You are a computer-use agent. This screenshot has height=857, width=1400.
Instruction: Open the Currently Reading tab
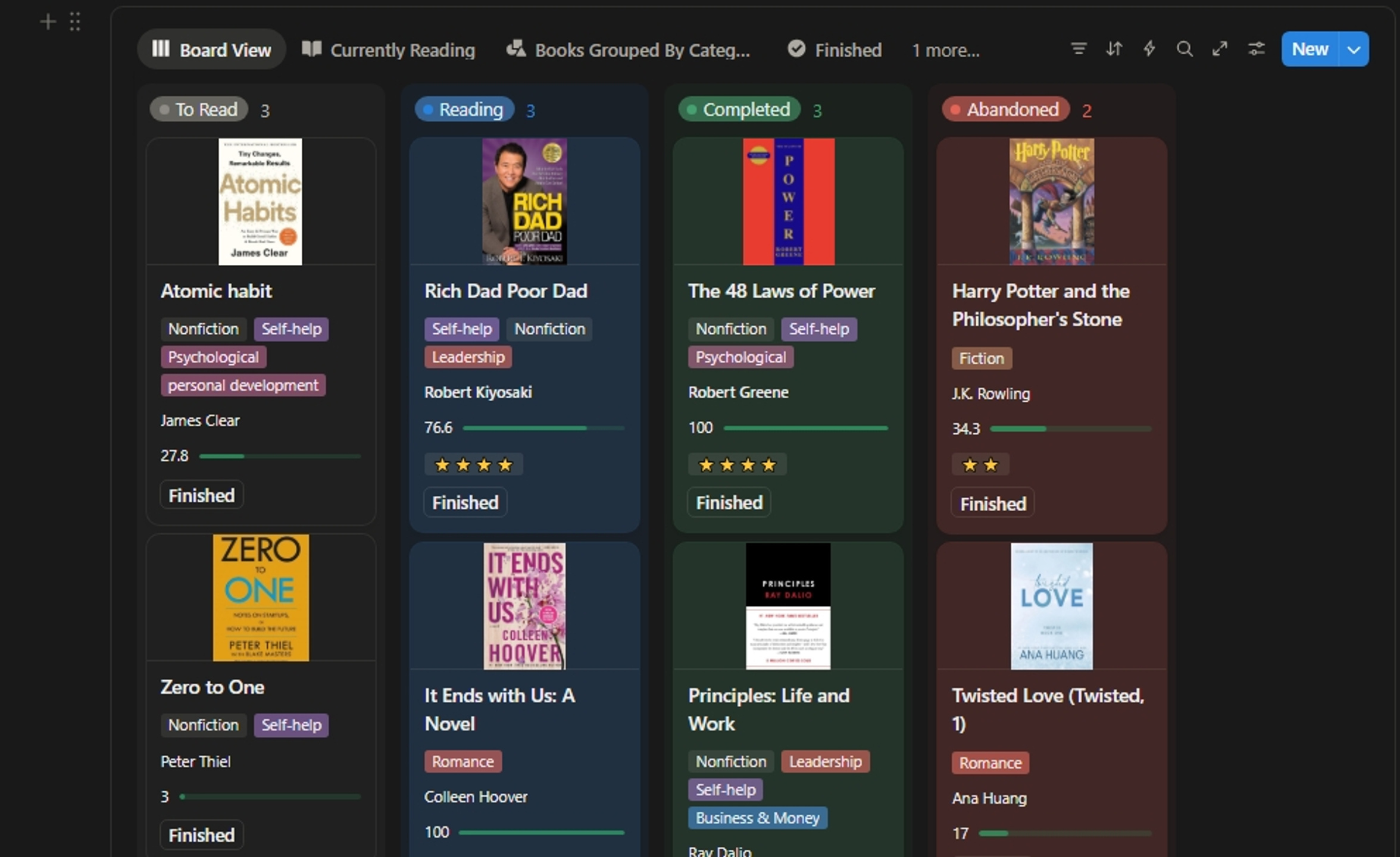point(389,49)
